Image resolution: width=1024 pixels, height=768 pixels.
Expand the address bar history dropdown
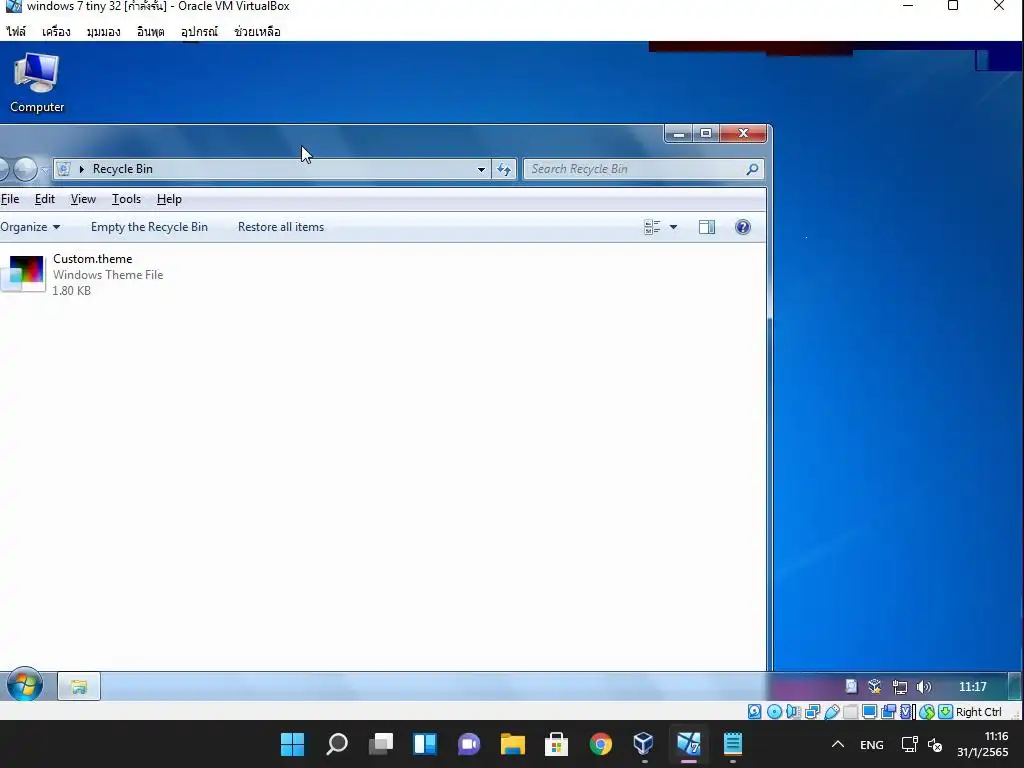481,169
